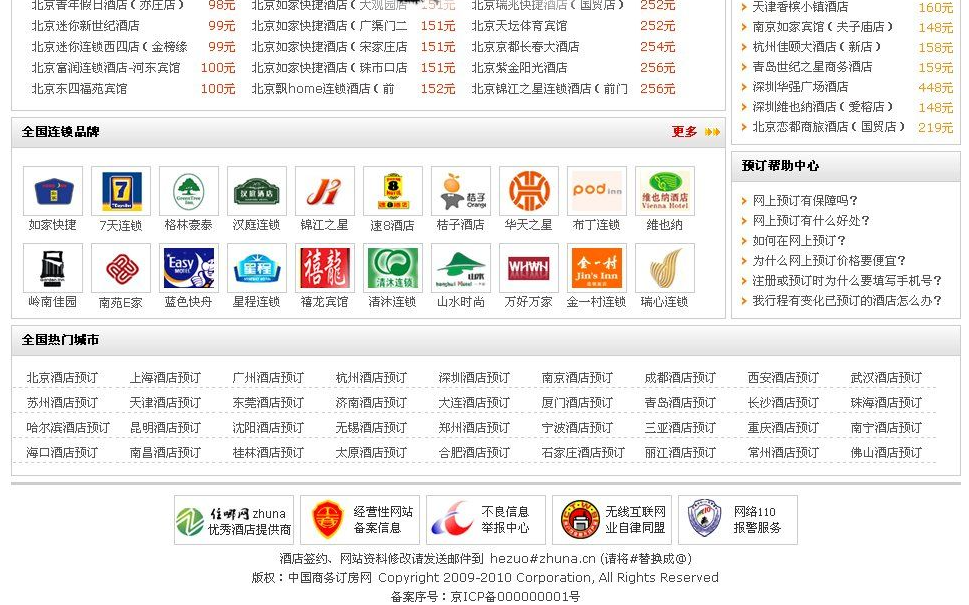969x605 pixels.
Task: Click the 经营性网站备案信息 badge
Action: pos(360,520)
